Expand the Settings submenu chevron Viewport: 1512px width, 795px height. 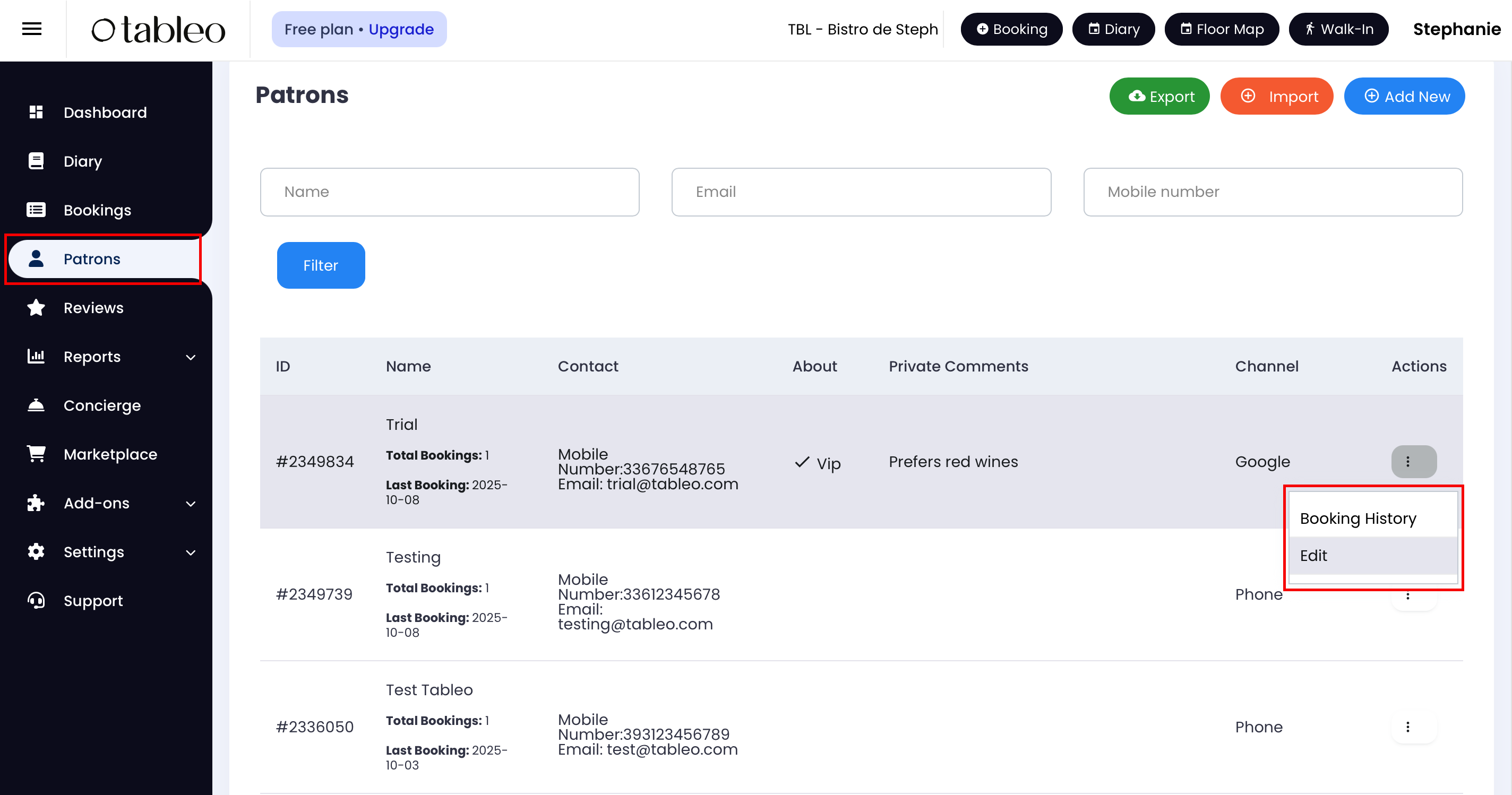[191, 552]
